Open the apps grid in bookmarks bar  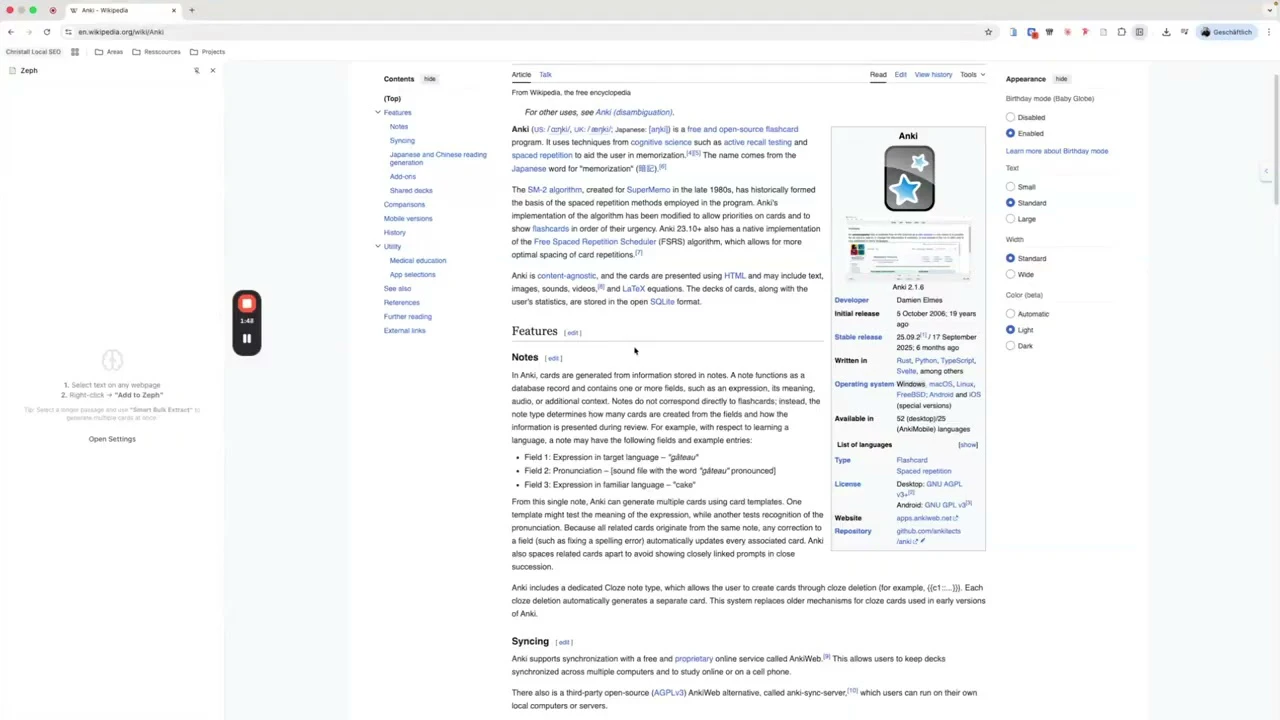[75, 52]
